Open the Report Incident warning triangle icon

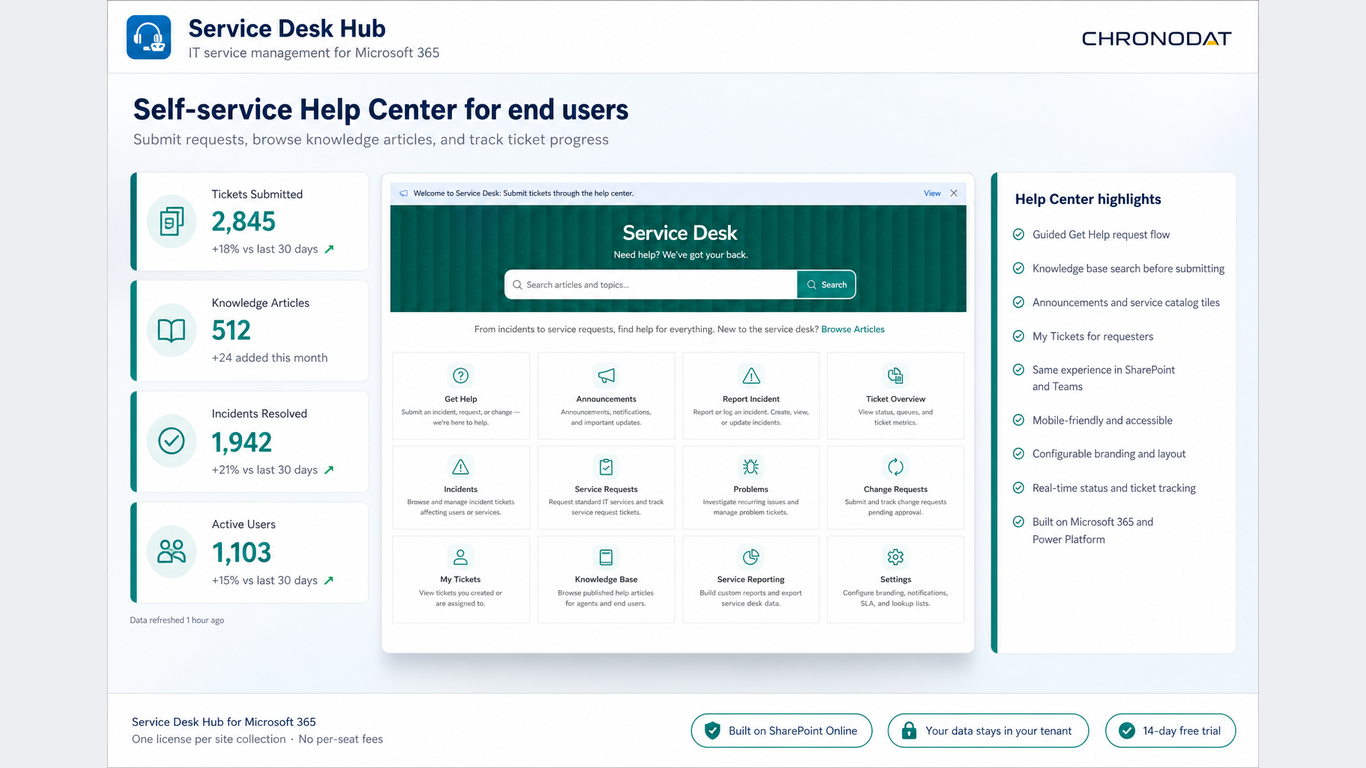click(x=751, y=376)
